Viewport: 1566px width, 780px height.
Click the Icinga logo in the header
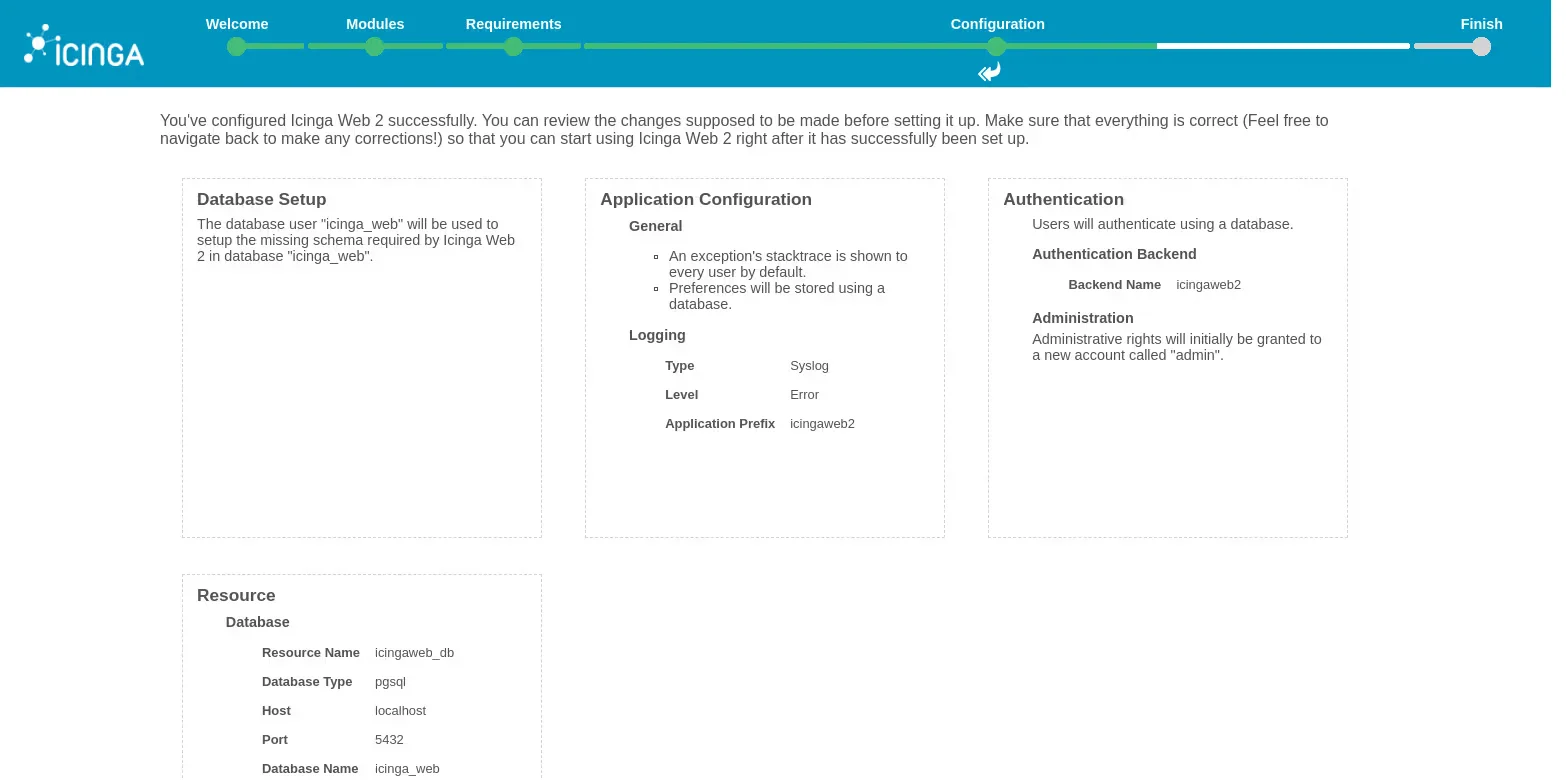point(84,44)
